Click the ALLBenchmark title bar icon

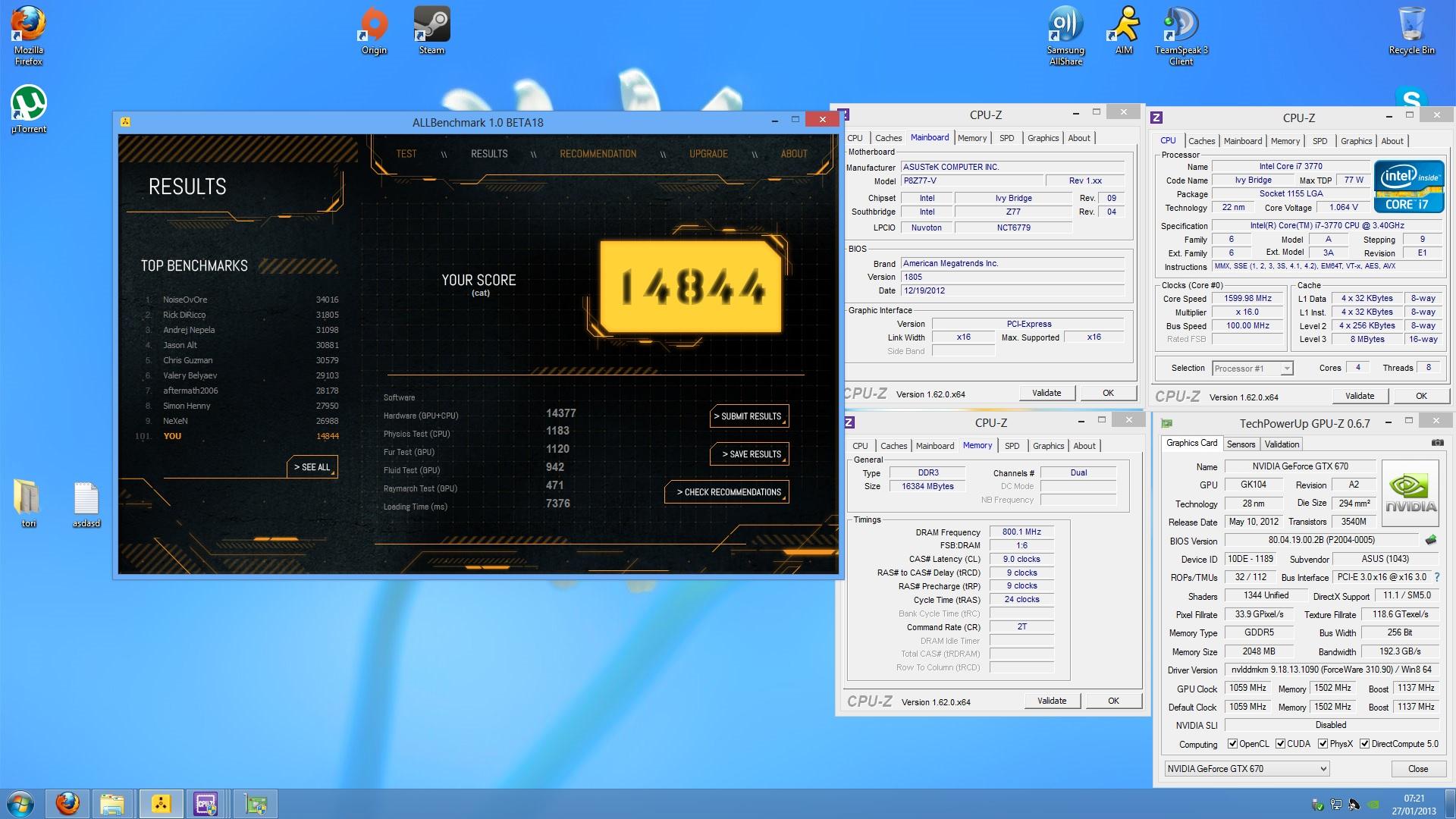point(126,122)
